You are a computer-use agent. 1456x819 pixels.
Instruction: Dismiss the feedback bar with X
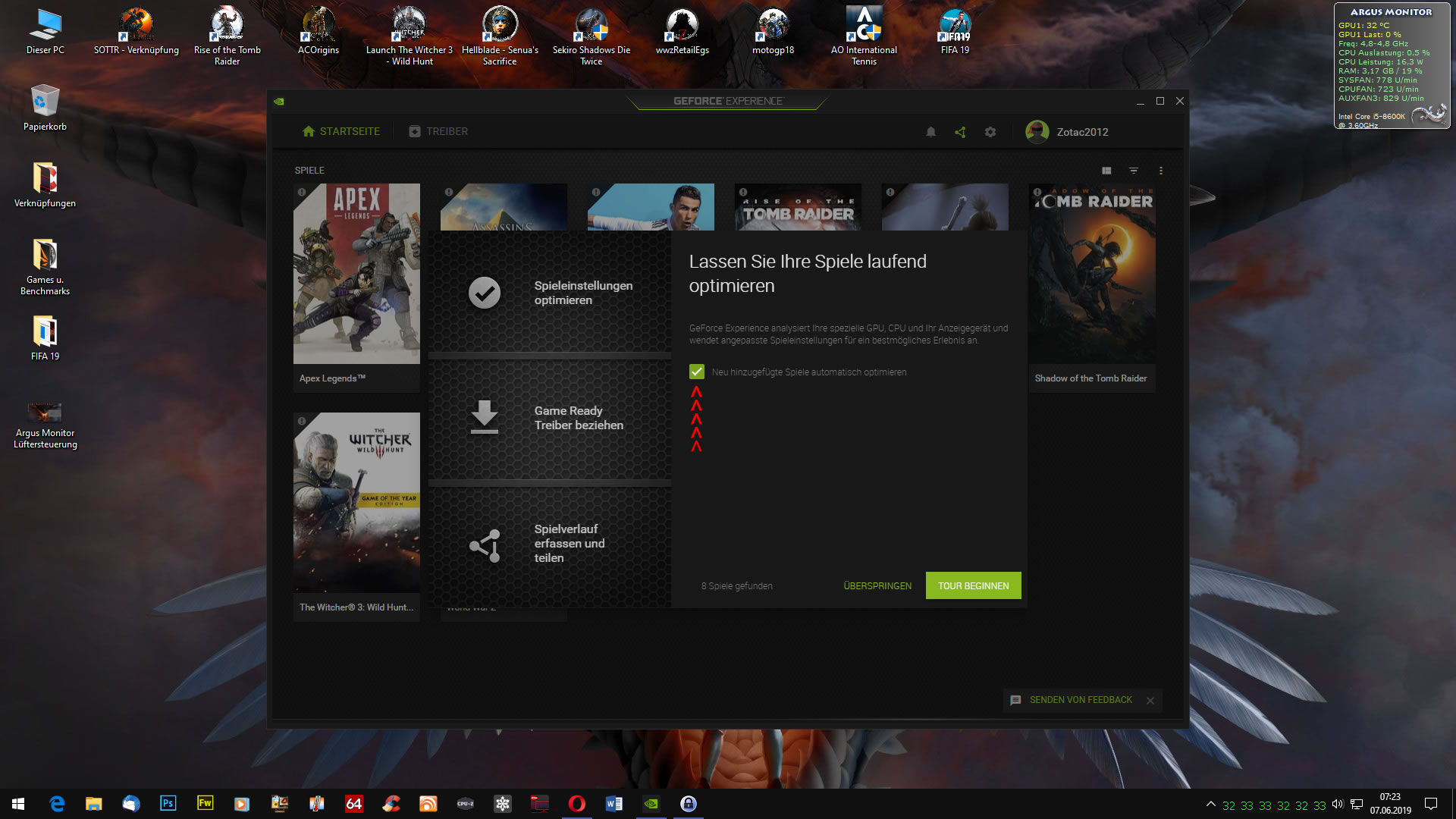tap(1150, 701)
